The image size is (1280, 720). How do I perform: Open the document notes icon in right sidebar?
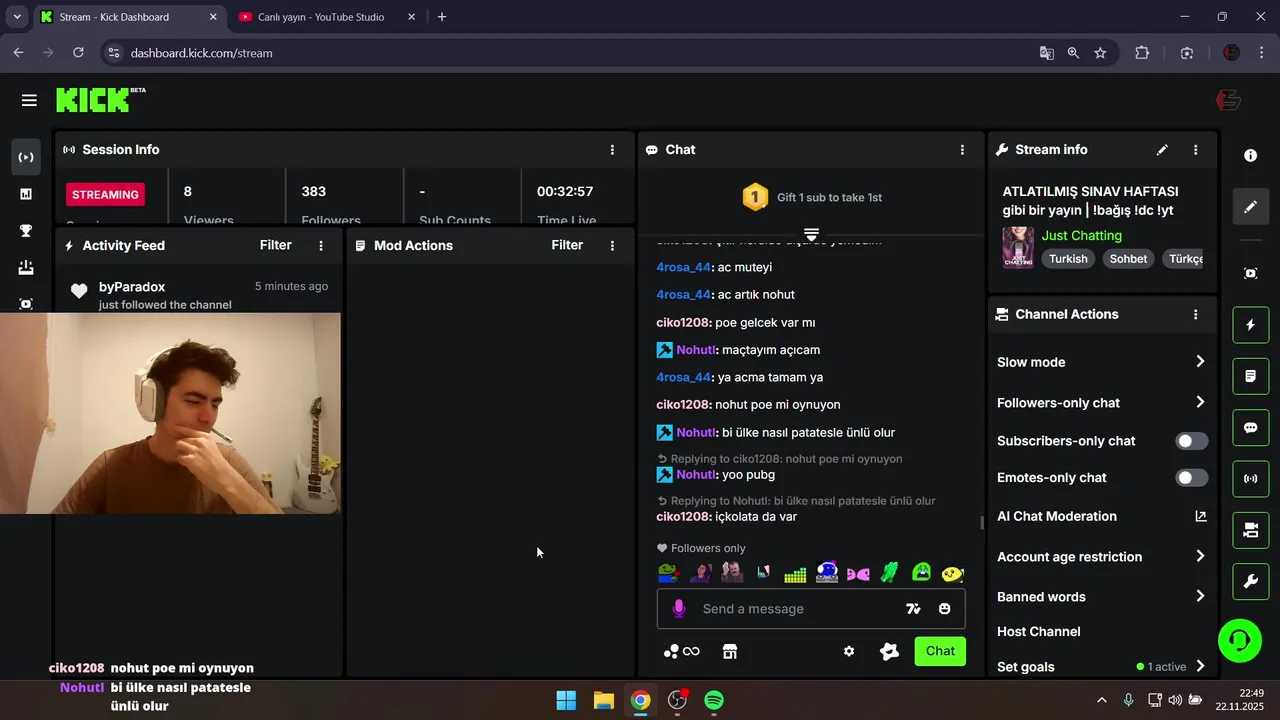[1250, 376]
